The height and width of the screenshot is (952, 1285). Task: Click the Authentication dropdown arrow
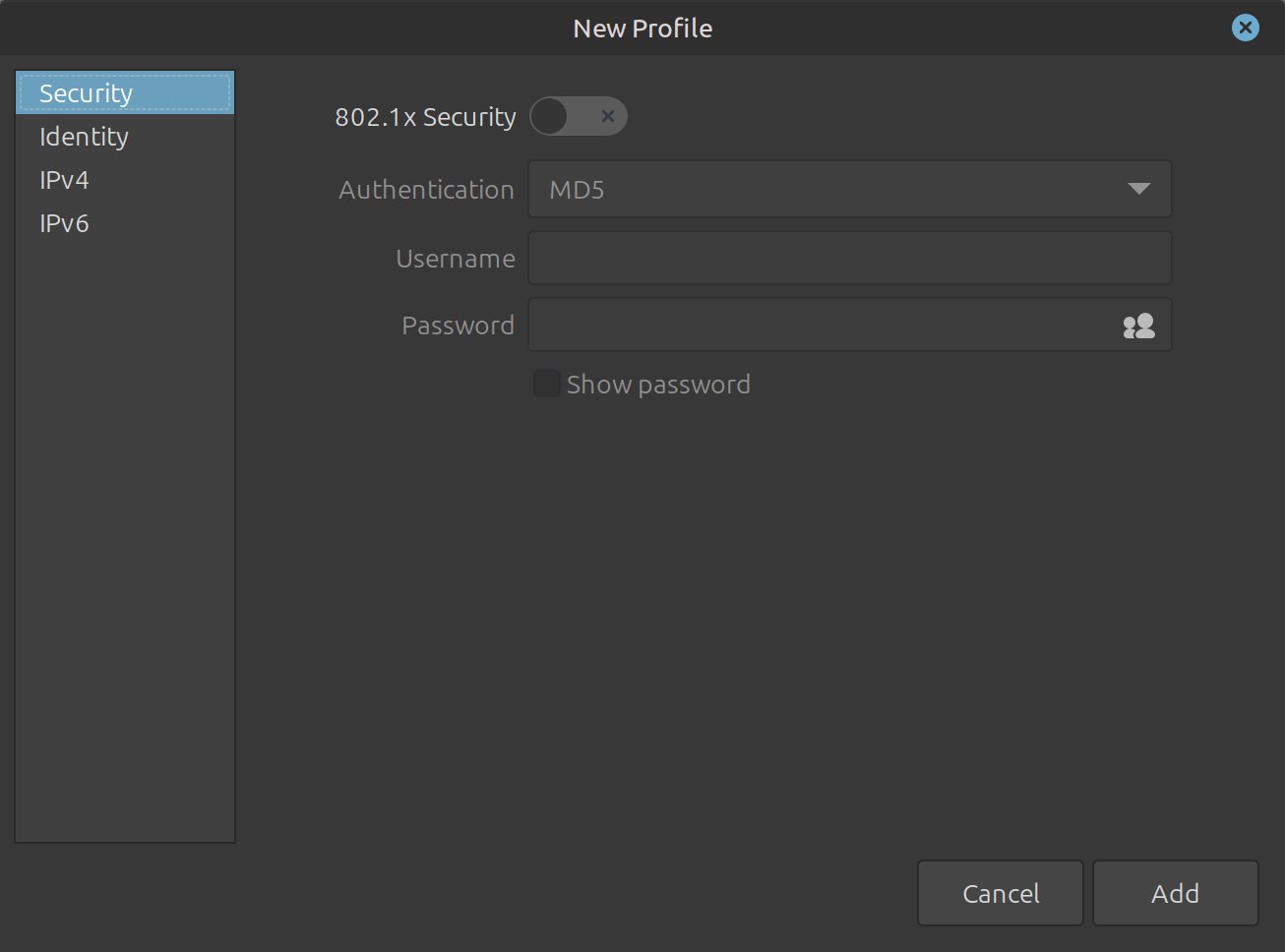coord(1138,189)
